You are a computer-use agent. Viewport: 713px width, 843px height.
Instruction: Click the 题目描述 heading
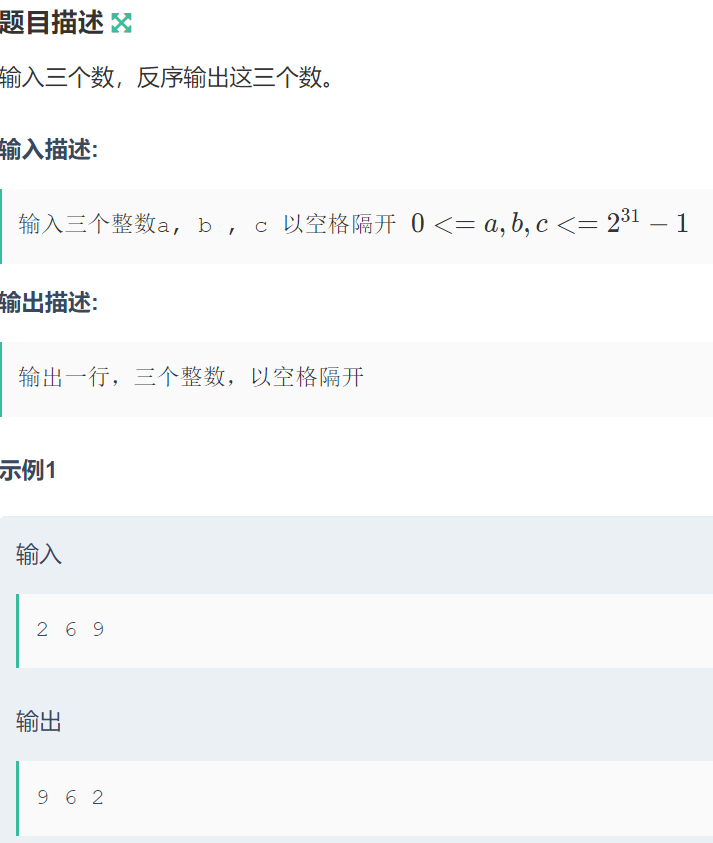point(51,23)
